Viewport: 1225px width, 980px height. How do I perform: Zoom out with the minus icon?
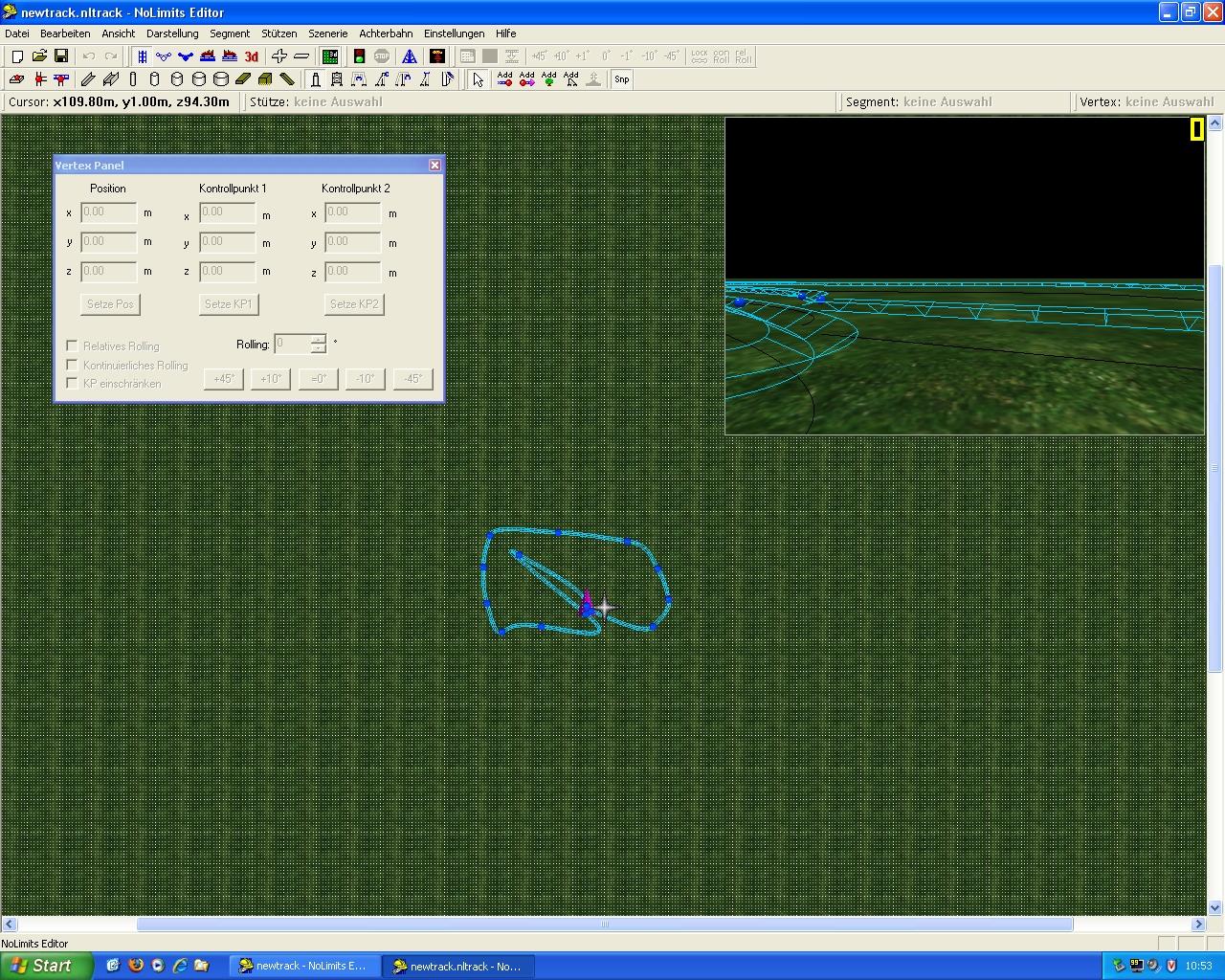click(301, 56)
